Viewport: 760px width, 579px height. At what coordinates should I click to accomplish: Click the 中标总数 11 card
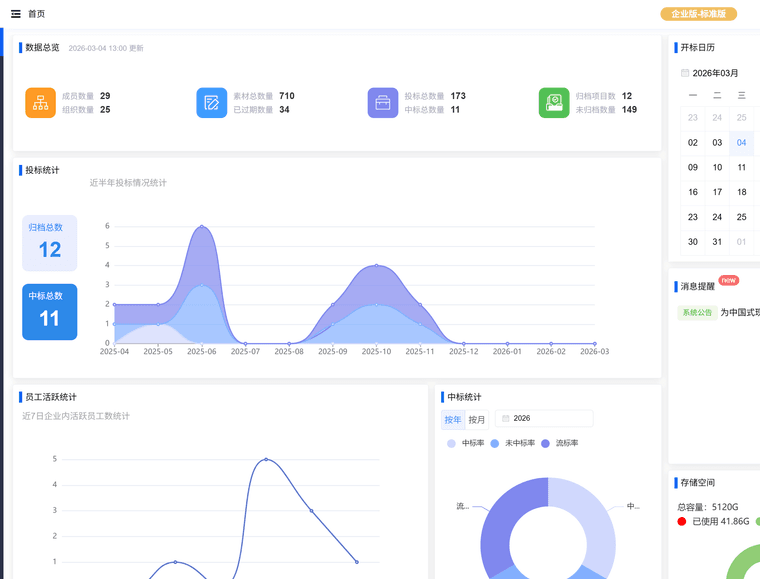click(50, 312)
